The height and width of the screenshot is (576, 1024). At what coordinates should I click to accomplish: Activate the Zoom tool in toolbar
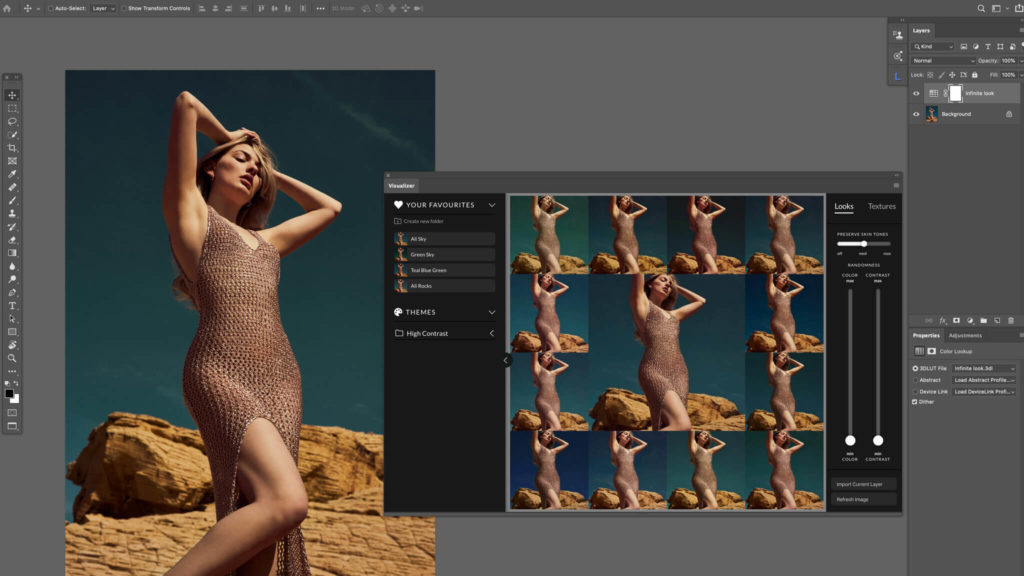12,357
